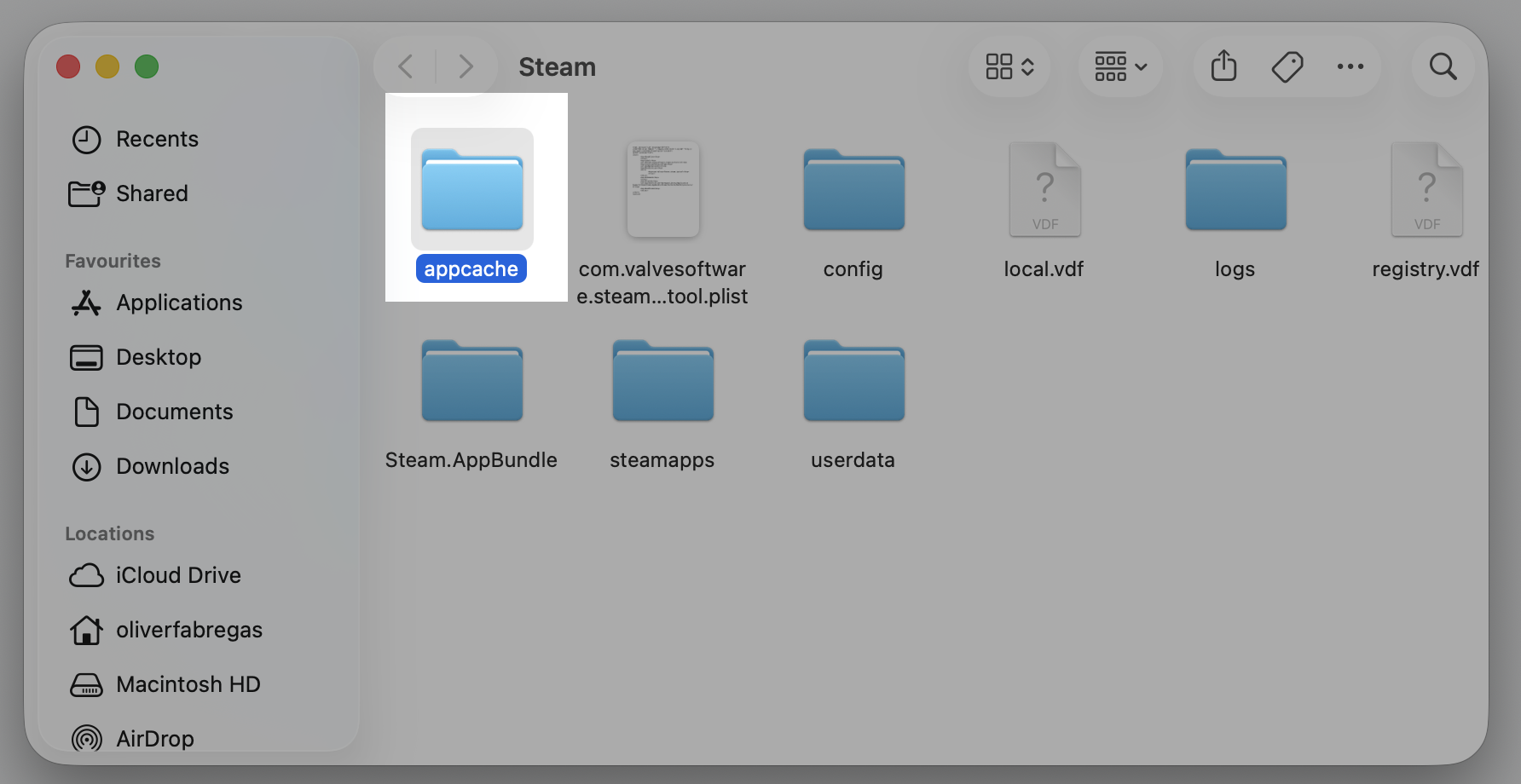Click the Locations section header
Screen dimensions: 1521x784
click(x=109, y=533)
